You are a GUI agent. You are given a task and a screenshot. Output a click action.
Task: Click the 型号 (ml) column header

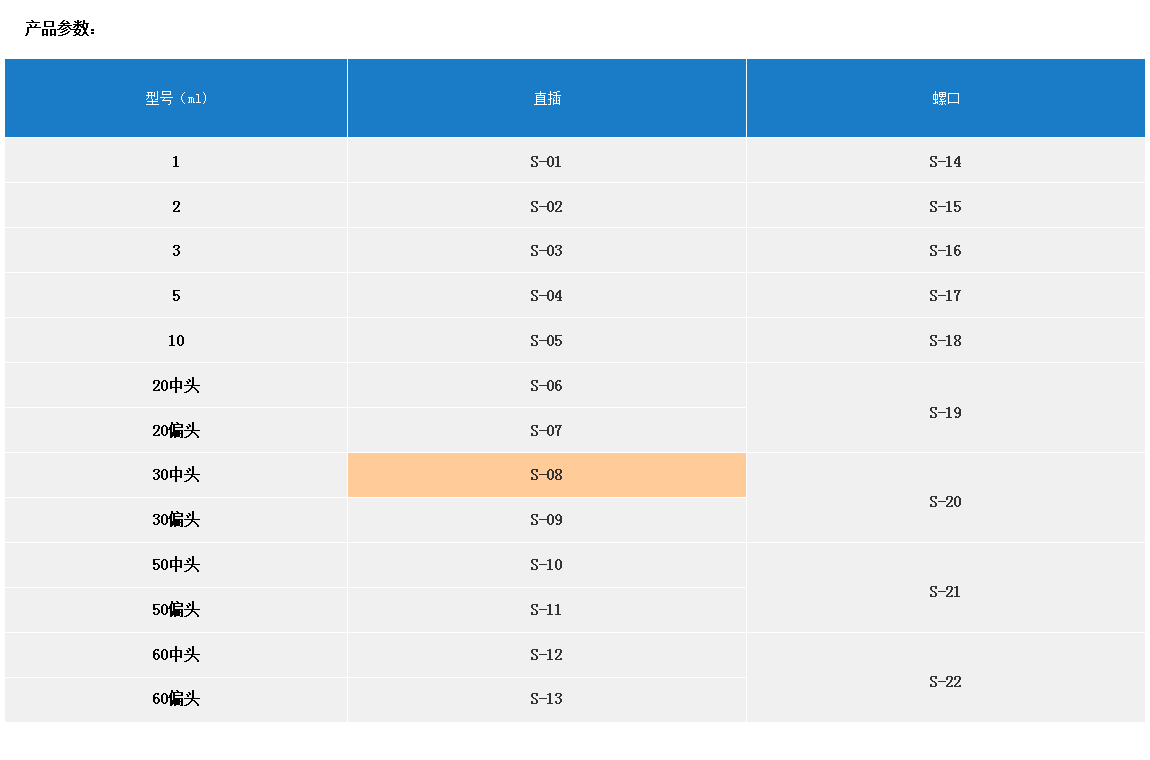tap(176, 98)
